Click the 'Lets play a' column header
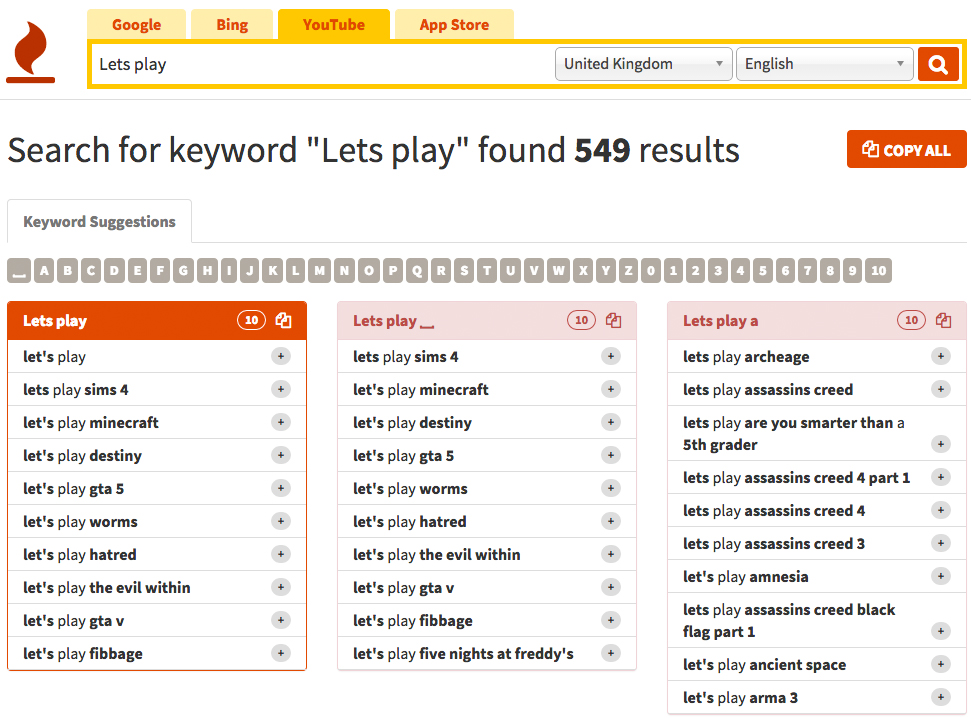The width and height of the screenshot is (971, 718). tap(817, 320)
